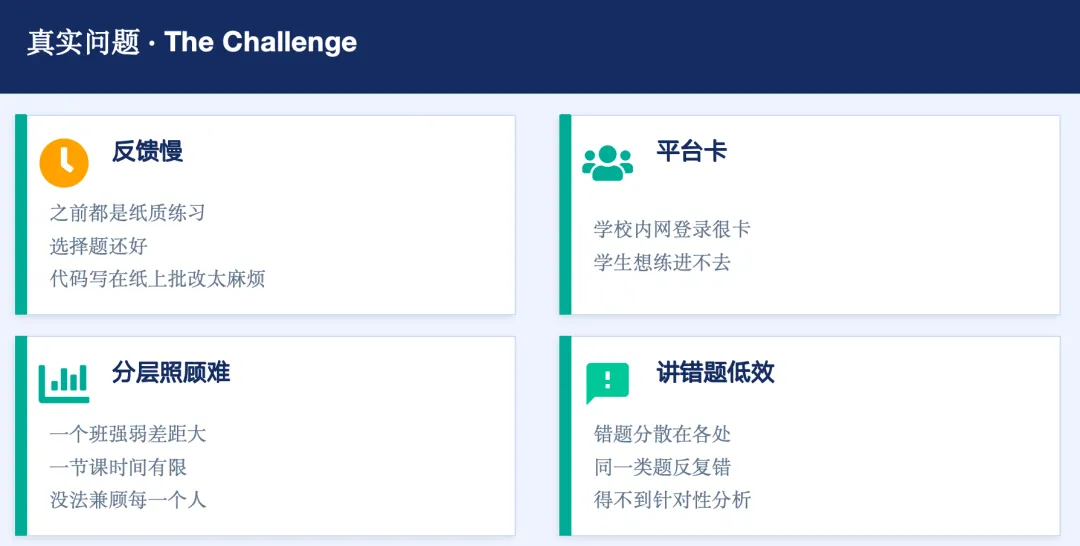Click the green bar chart icon
Image resolution: width=1080 pixels, height=546 pixels.
pos(64,384)
